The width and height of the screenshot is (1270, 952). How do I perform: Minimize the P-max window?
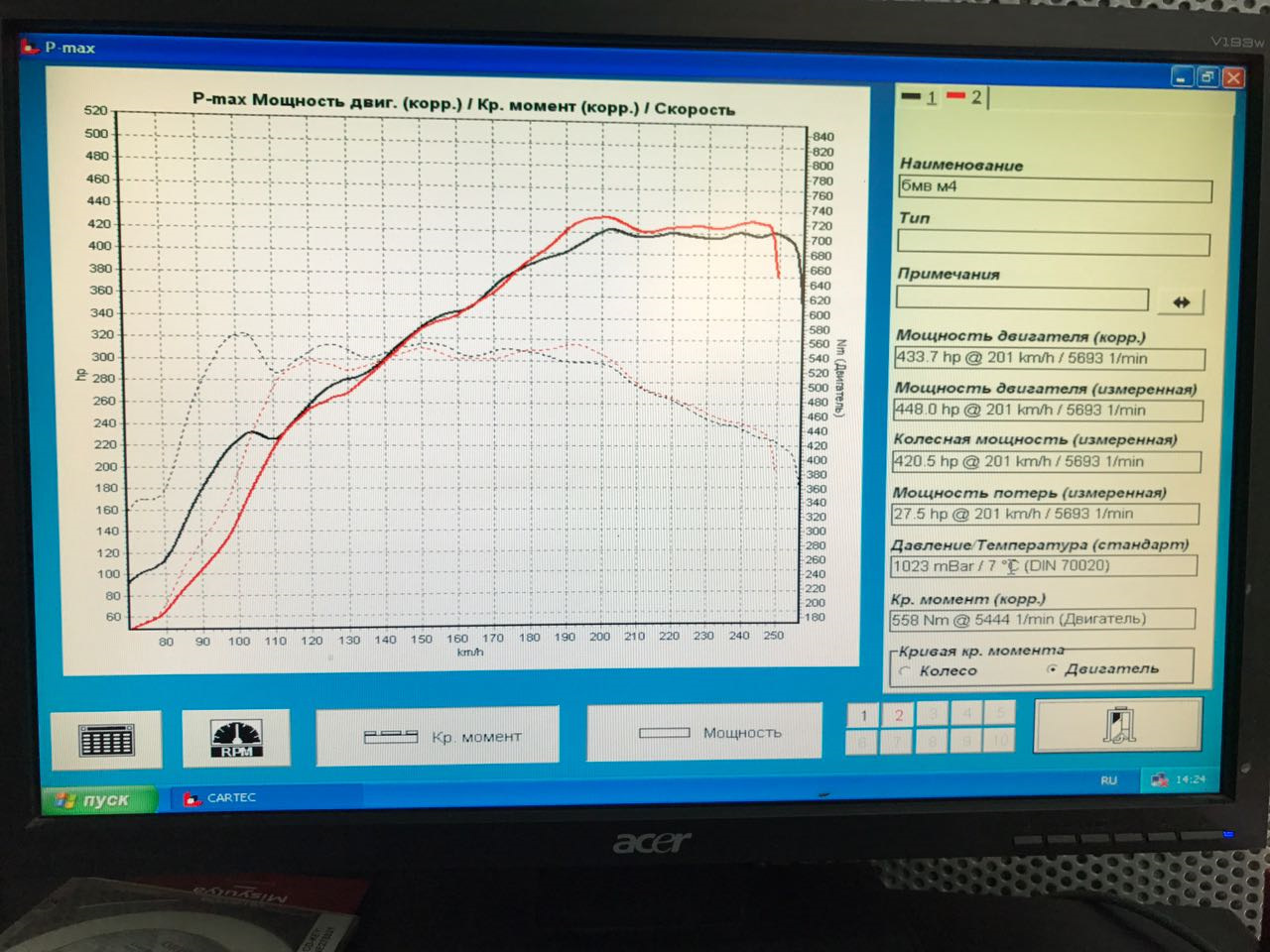point(1182,77)
